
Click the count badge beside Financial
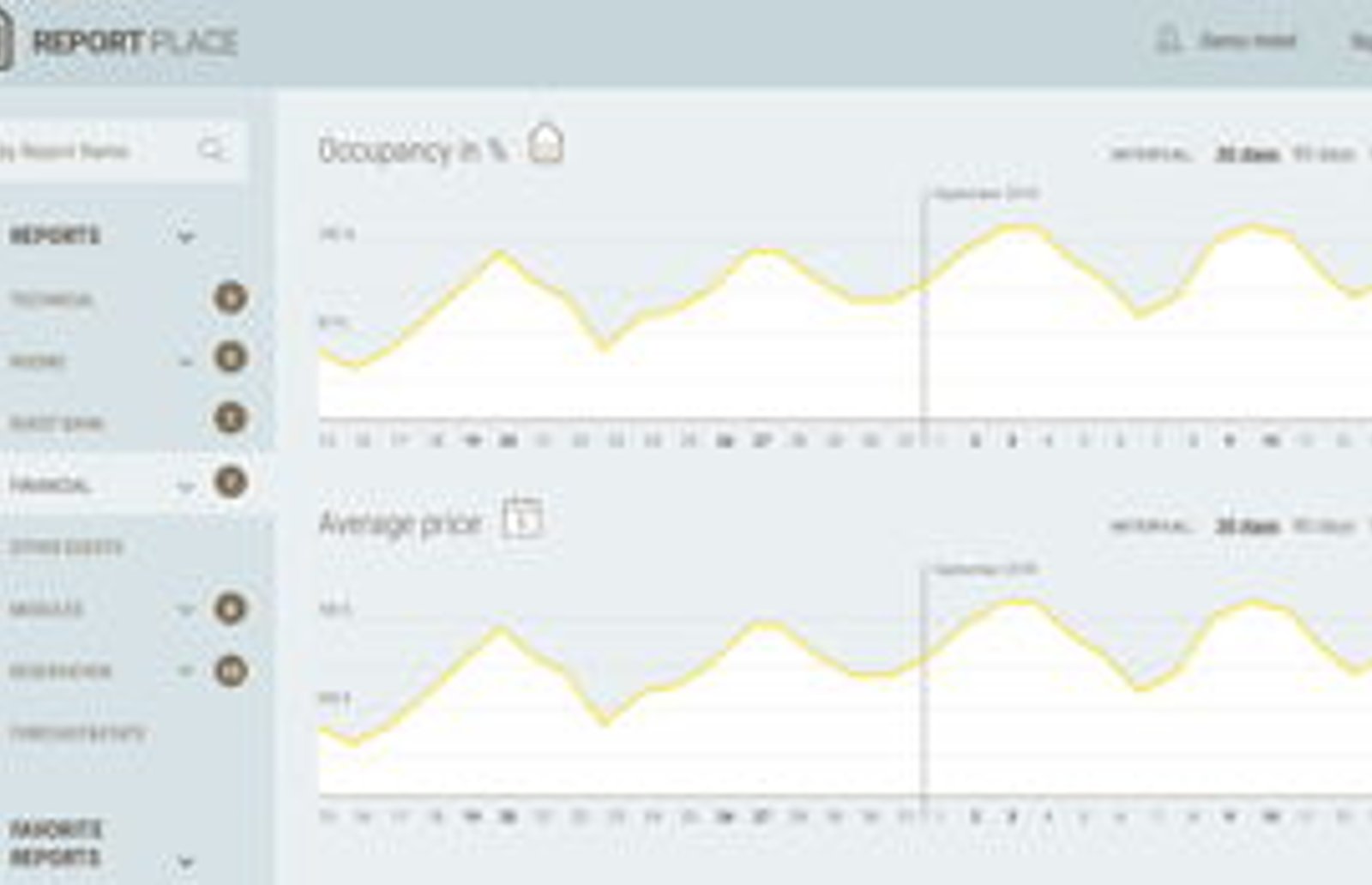[x=230, y=482]
